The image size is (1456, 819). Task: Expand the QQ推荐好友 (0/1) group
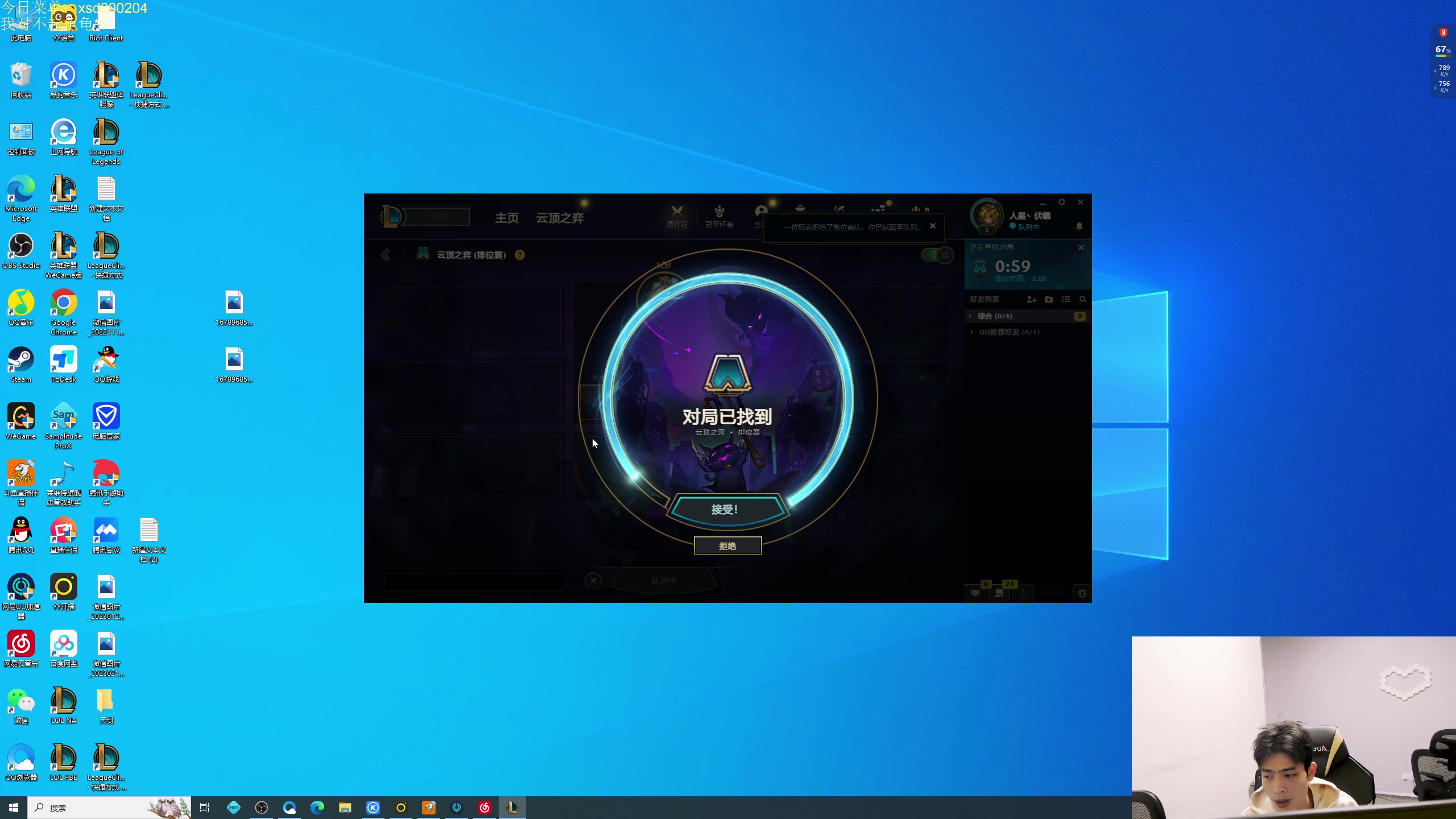[x=1027, y=332]
